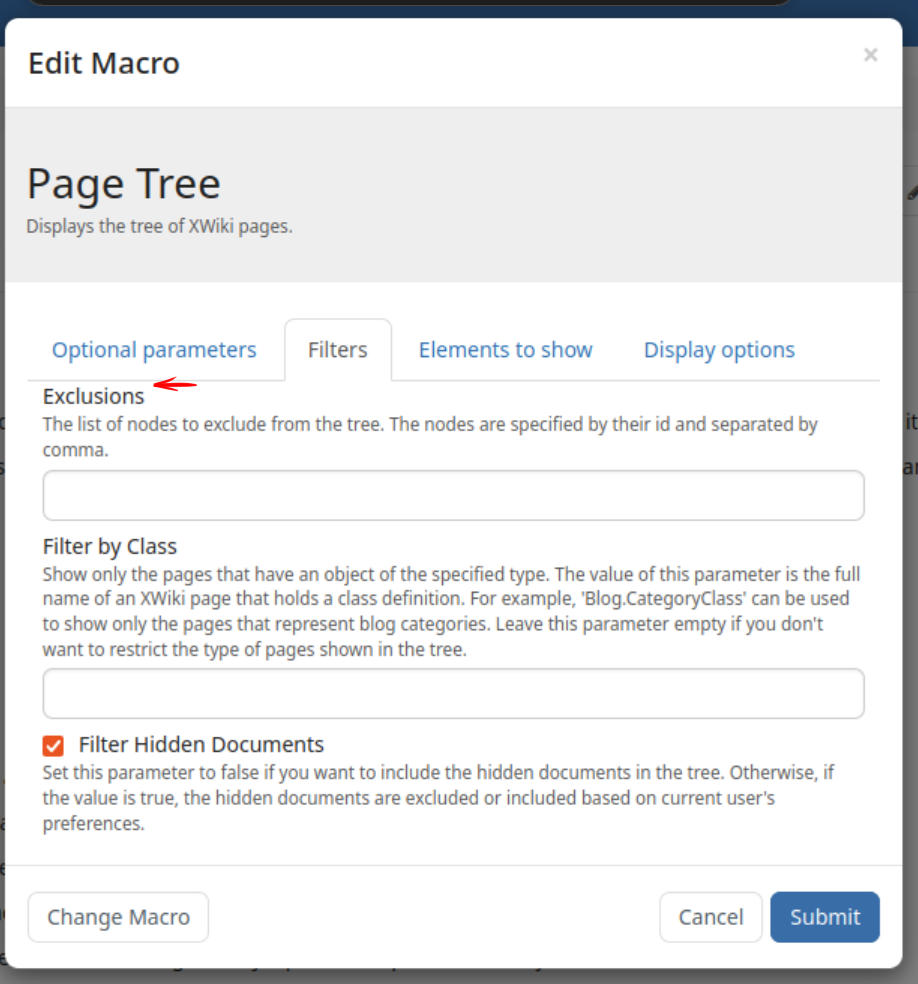Click the Page Tree macro heading
This screenshot has height=984, width=918.
123,185
